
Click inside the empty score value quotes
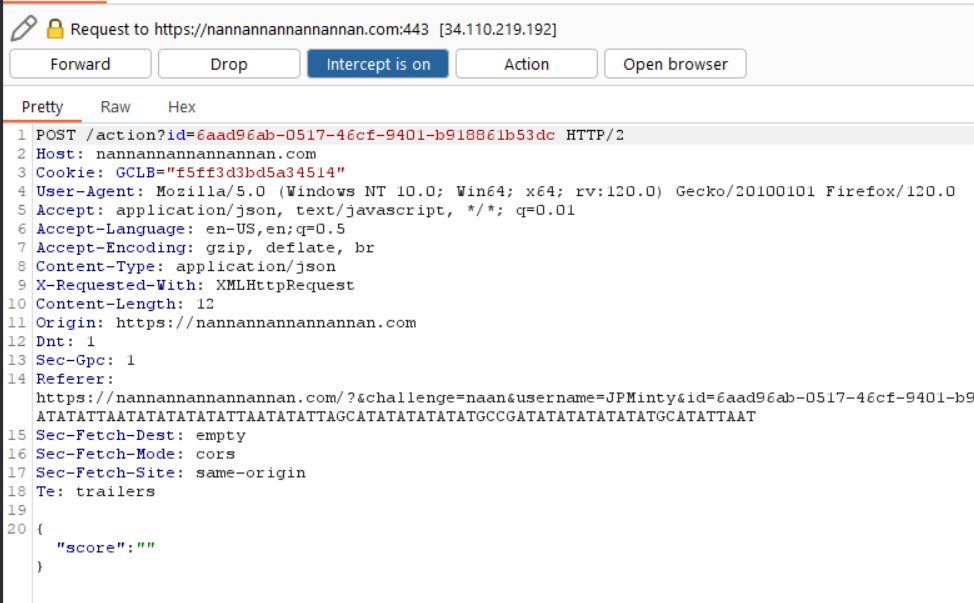click(148, 547)
